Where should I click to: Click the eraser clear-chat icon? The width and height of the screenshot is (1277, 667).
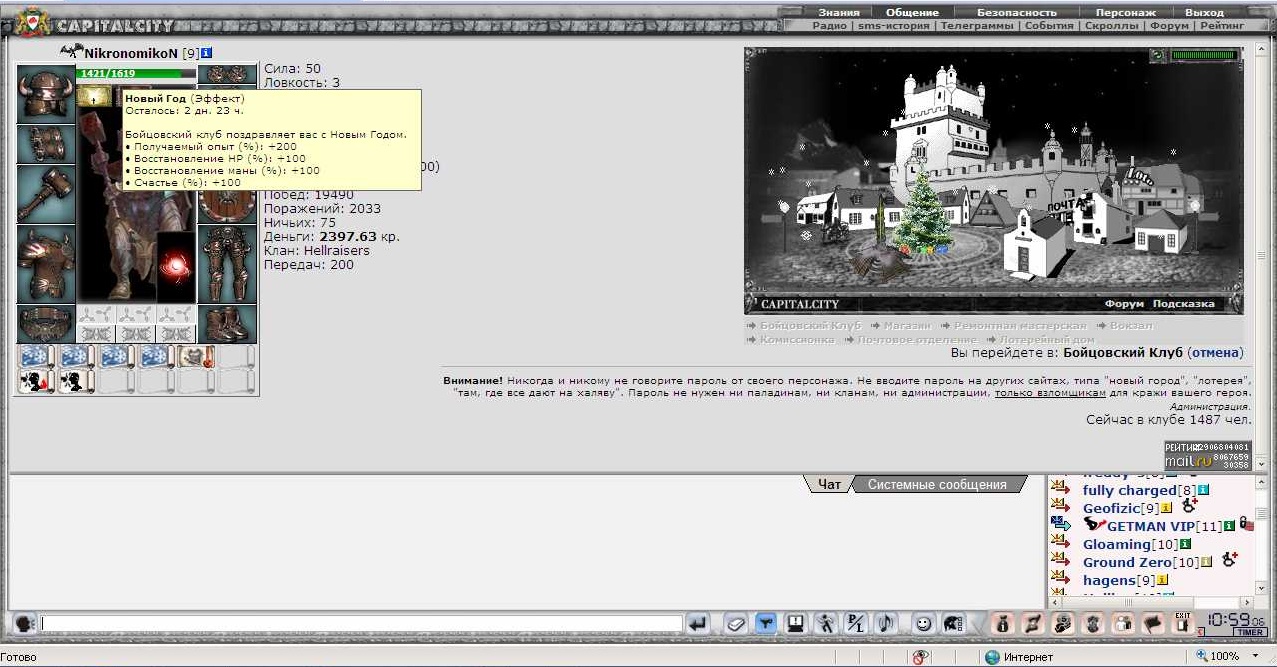click(x=734, y=623)
